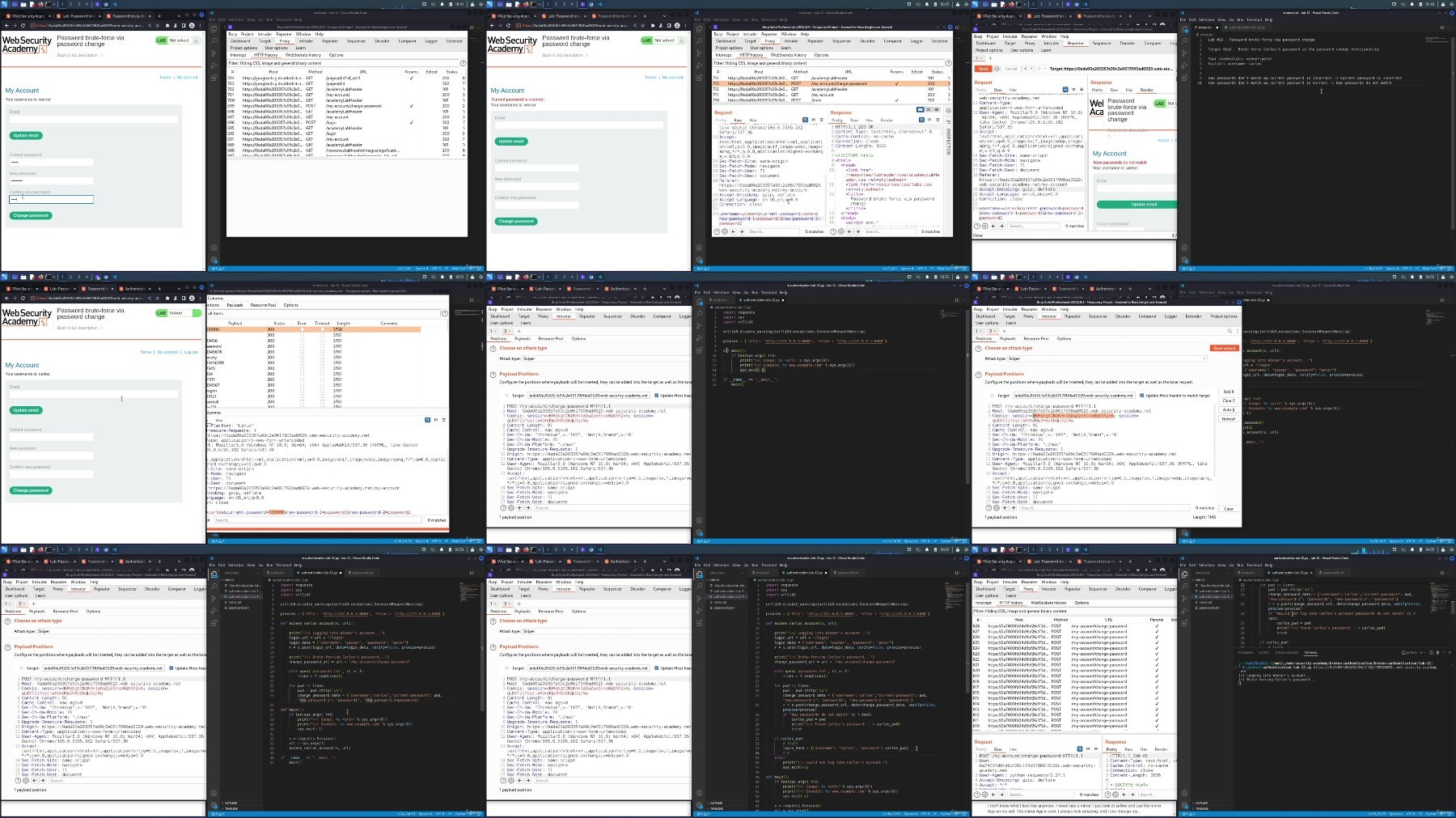Click Change password button in top-left frame
This screenshot has height=818, width=1456.
(x=31, y=215)
